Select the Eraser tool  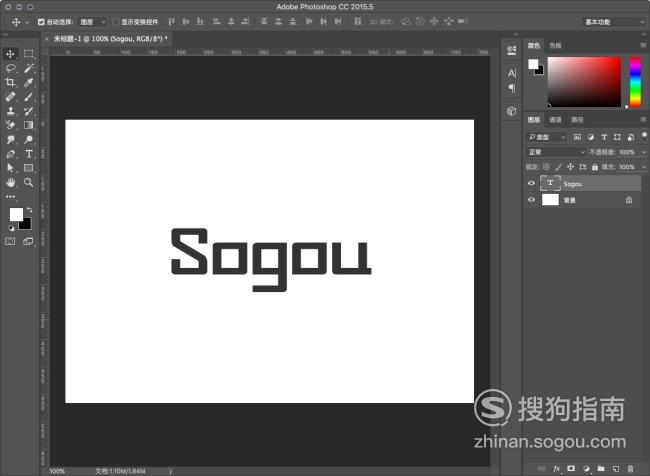click(x=10, y=125)
